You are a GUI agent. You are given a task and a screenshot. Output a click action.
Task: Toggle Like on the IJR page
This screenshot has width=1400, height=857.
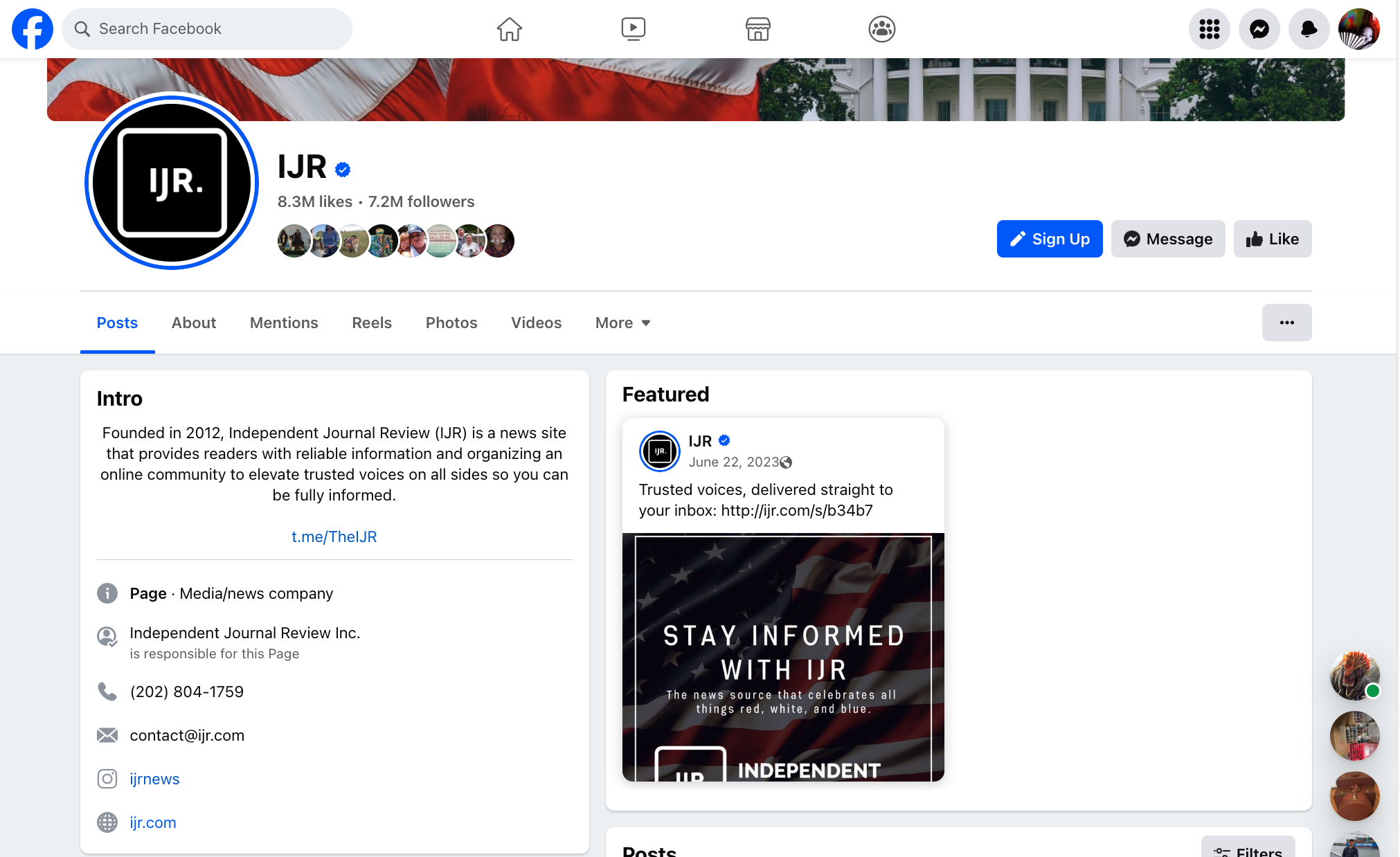[x=1272, y=239]
